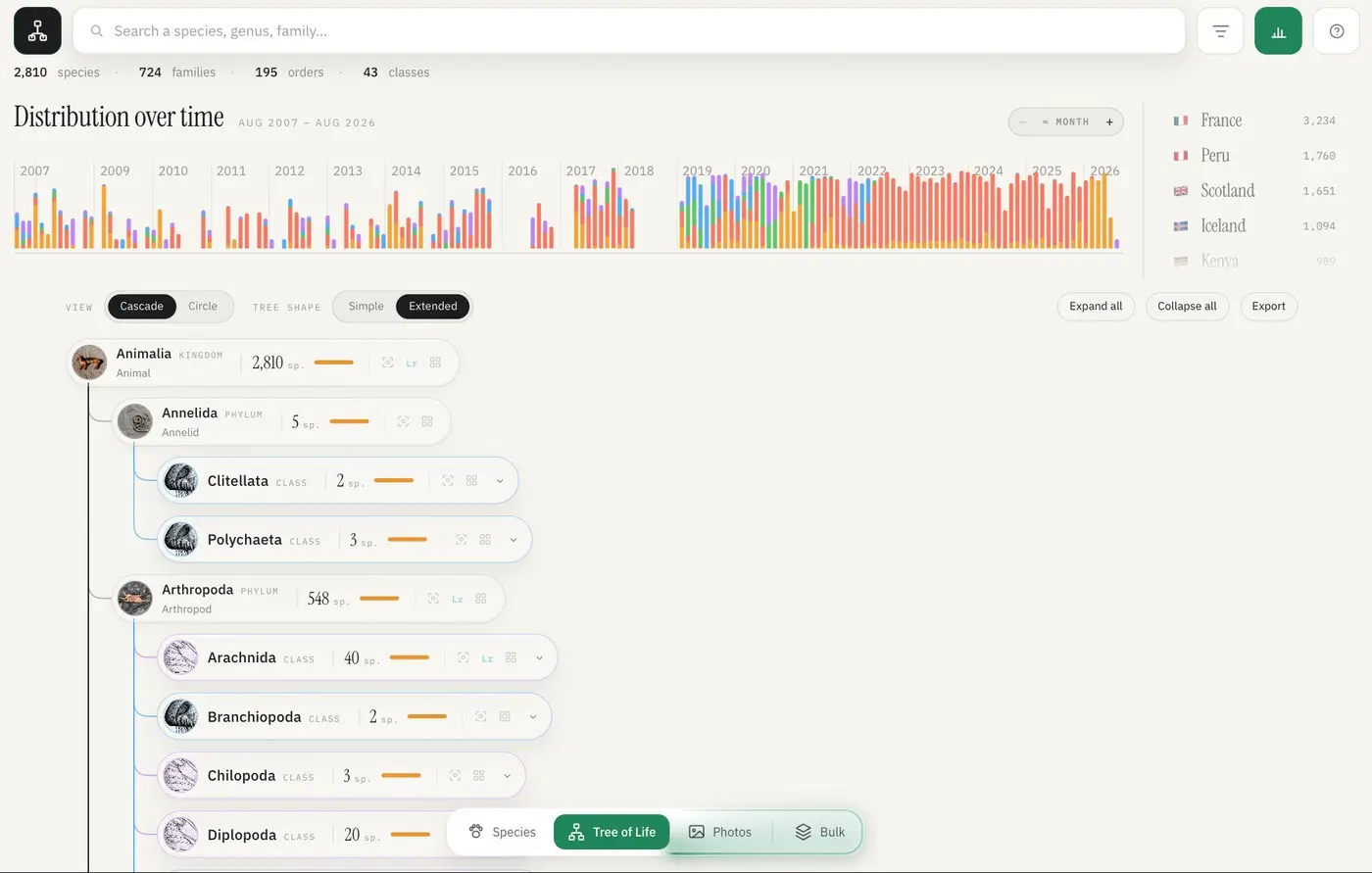Click the '43 classes' count
Screen dimensions: 1372x873
point(396,73)
